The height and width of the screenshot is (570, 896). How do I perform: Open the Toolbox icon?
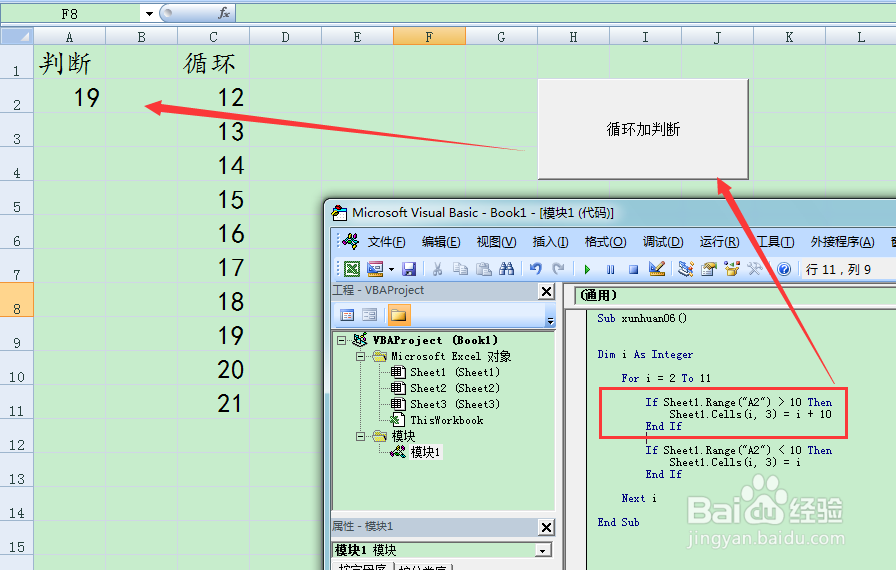click(755, 268)
